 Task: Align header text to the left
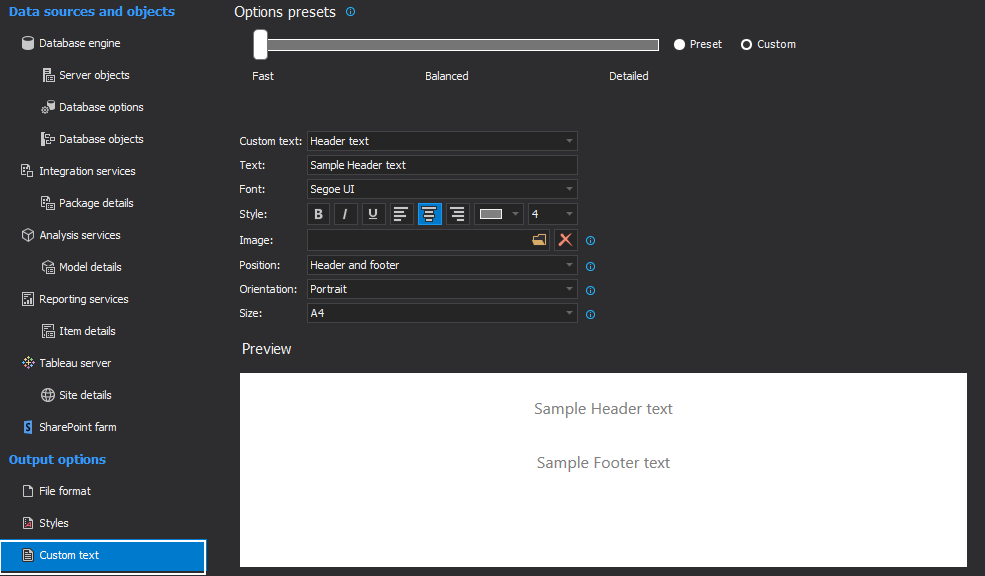[401, 214]
